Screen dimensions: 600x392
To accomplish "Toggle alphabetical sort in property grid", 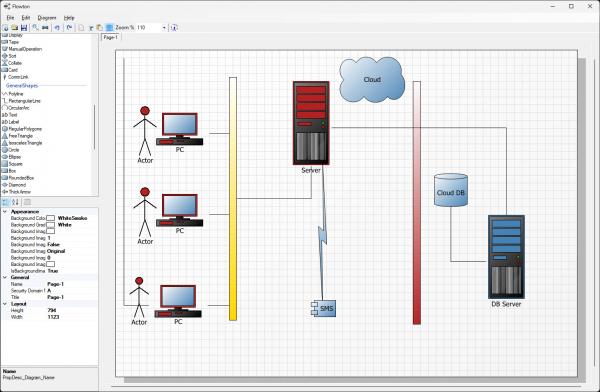I will coord(15,202).
